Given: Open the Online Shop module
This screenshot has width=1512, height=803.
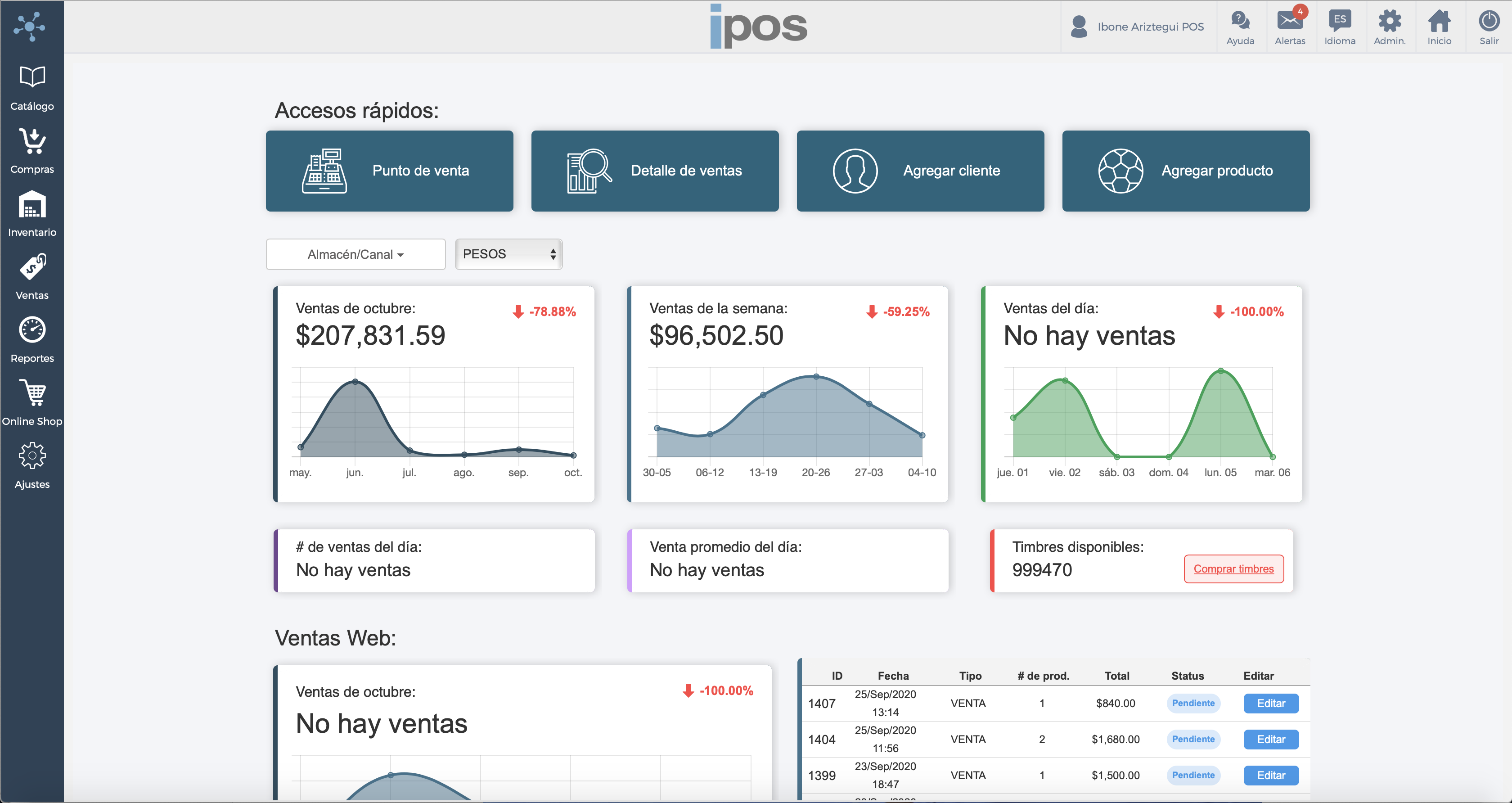Looking at the screenshot, I should click(32, 403).
